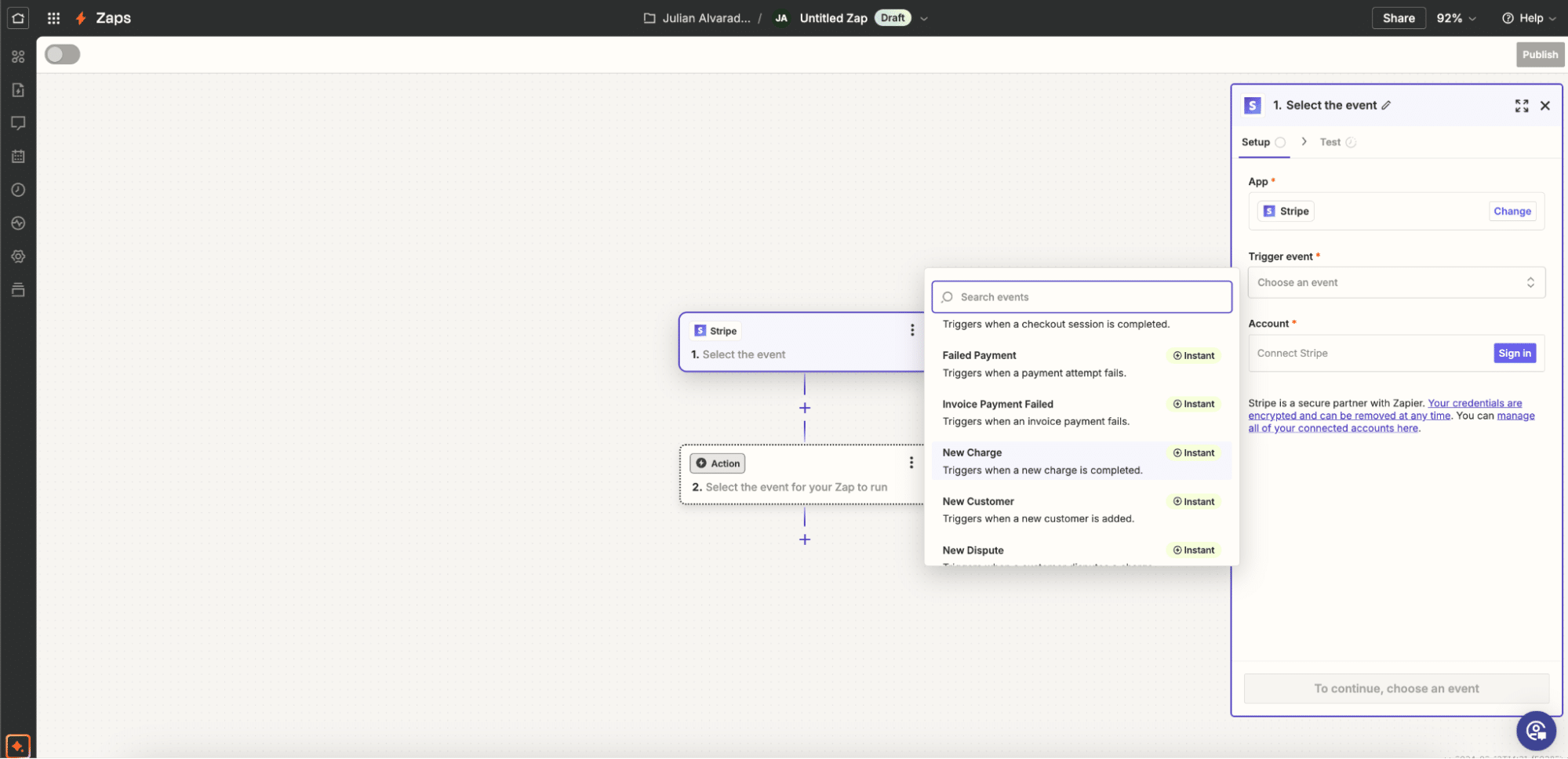The height and width of the screenshot is (759, 1568).
Task: Click Sign in to connect Stripe
Action: coord(1514,353)
